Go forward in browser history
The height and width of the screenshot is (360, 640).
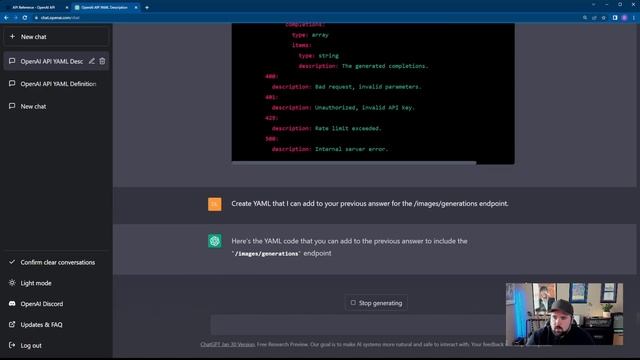(x=16, y=18)
